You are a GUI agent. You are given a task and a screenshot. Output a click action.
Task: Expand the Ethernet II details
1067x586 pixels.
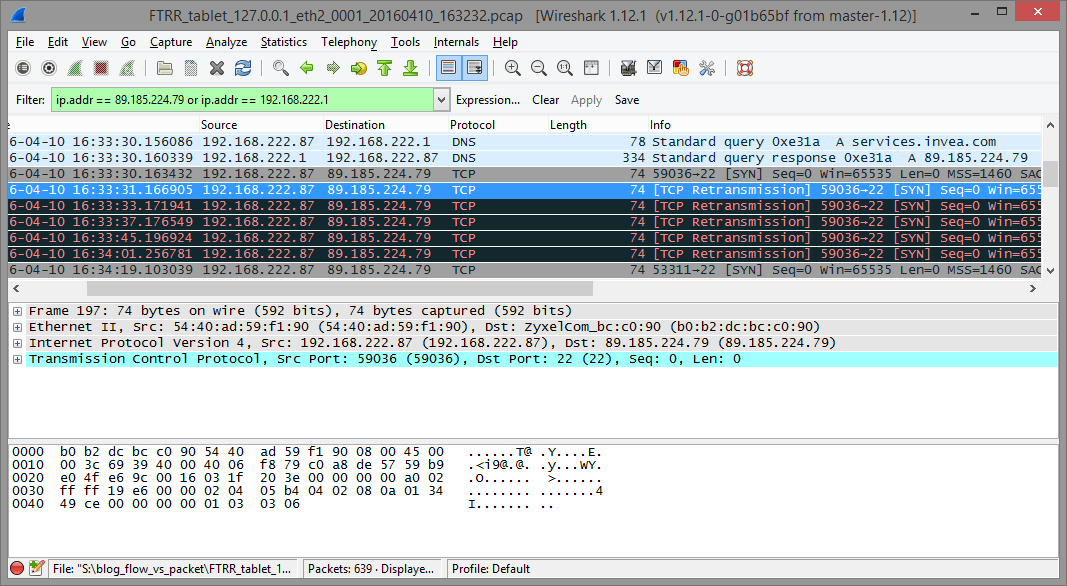click(x=17, y=327)
